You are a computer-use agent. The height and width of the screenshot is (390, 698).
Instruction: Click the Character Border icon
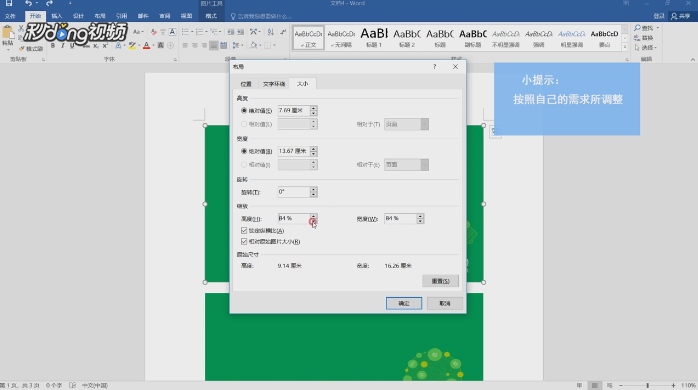pyautogui.click(x=172, y=32)
